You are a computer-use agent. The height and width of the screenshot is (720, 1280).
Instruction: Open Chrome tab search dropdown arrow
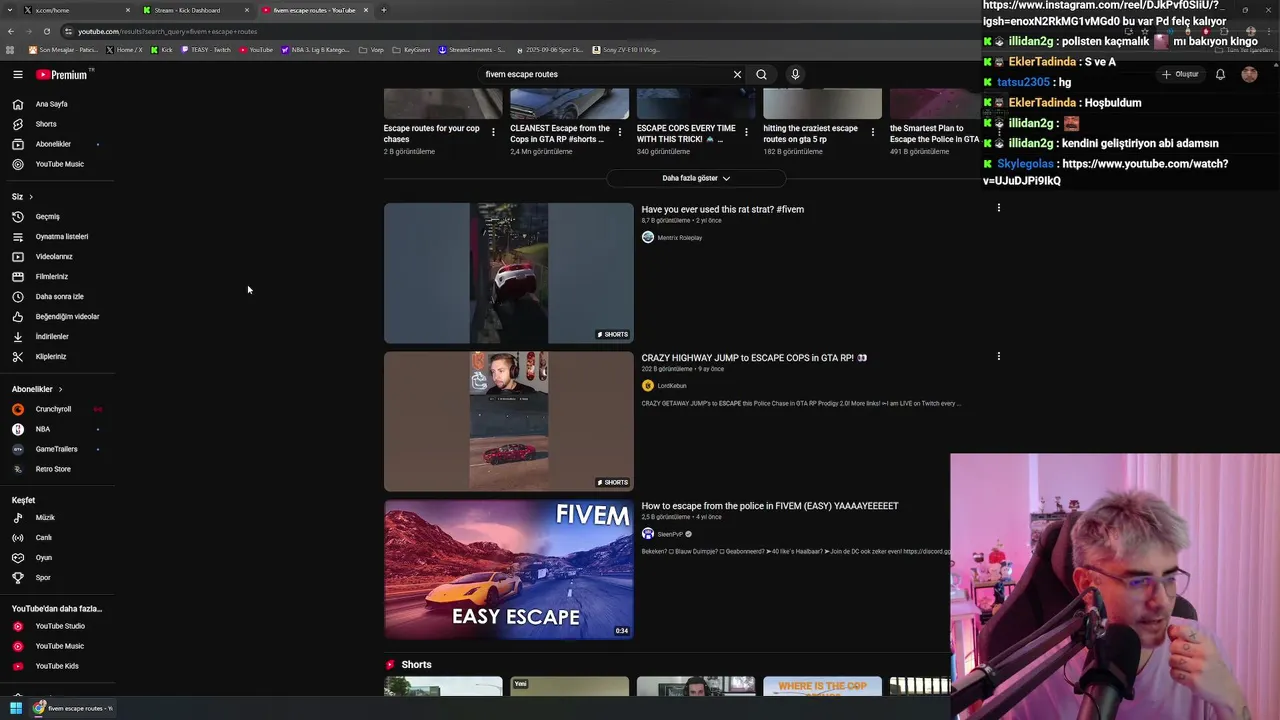(10, 10)
